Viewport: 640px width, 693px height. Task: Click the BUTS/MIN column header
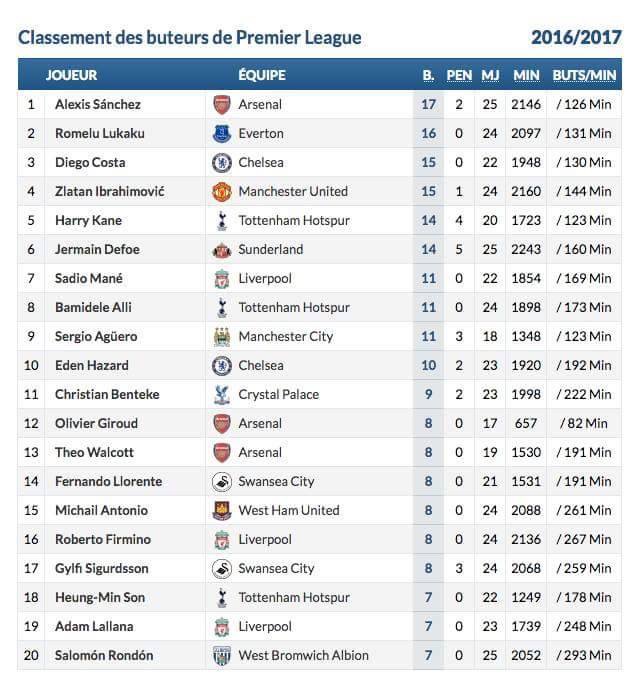click(x=584, y=75)
